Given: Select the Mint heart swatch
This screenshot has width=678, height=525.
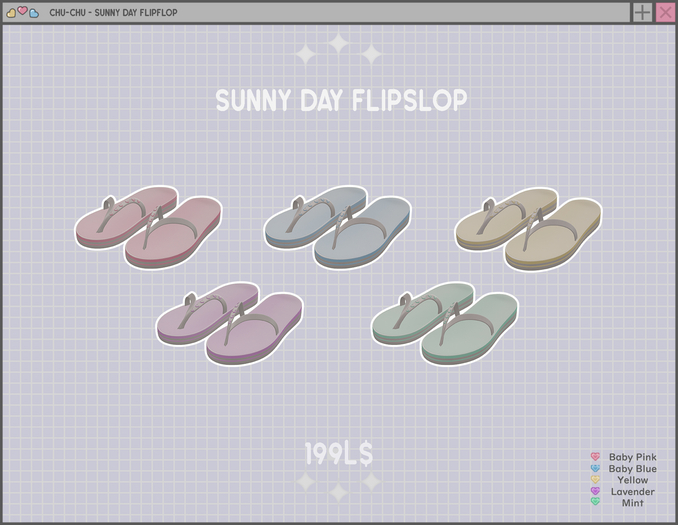Looking at the screenshot, I should 595,502.
